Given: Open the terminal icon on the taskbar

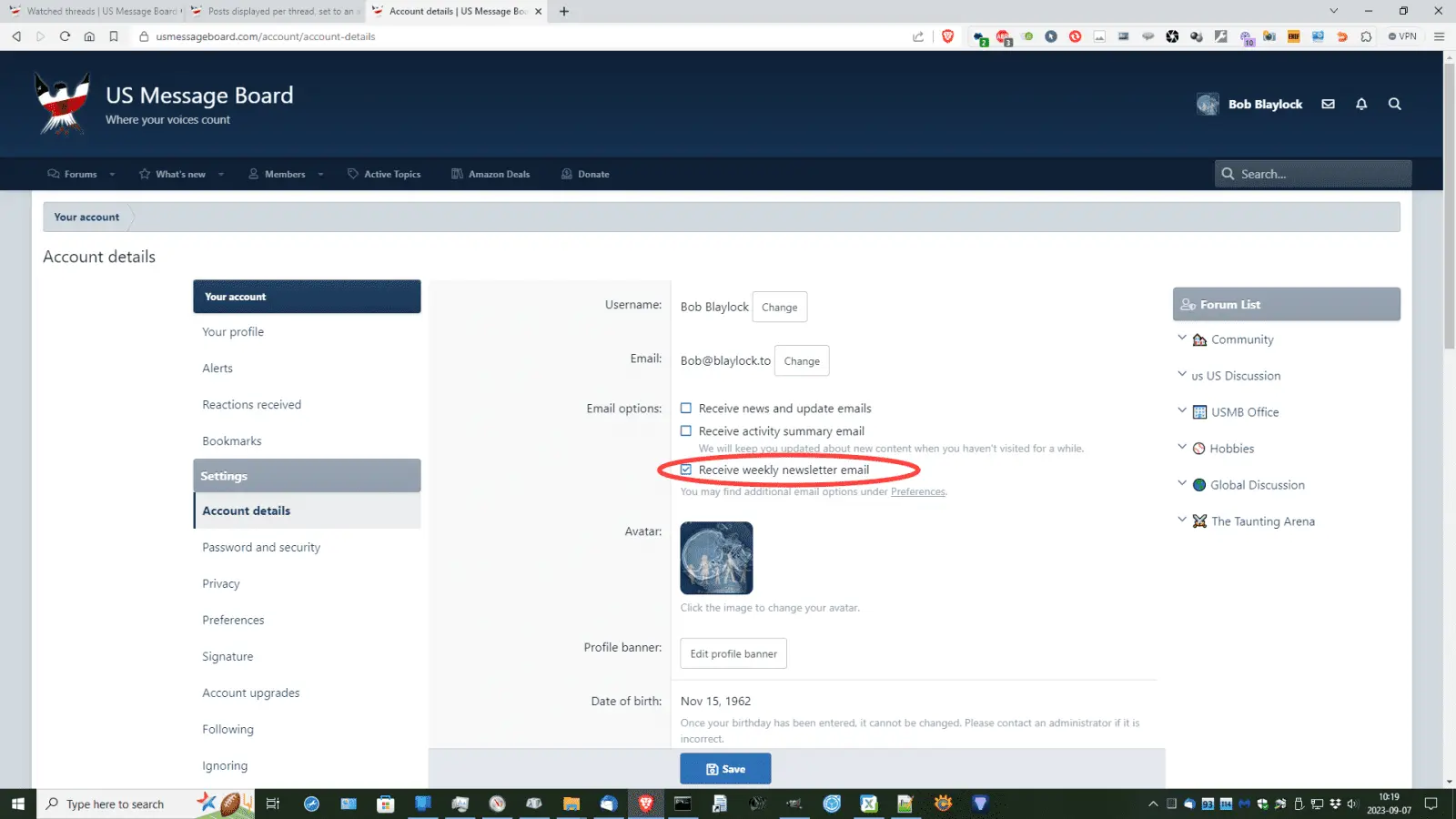Looking at the screenshot, I should (x=682, y=804).
